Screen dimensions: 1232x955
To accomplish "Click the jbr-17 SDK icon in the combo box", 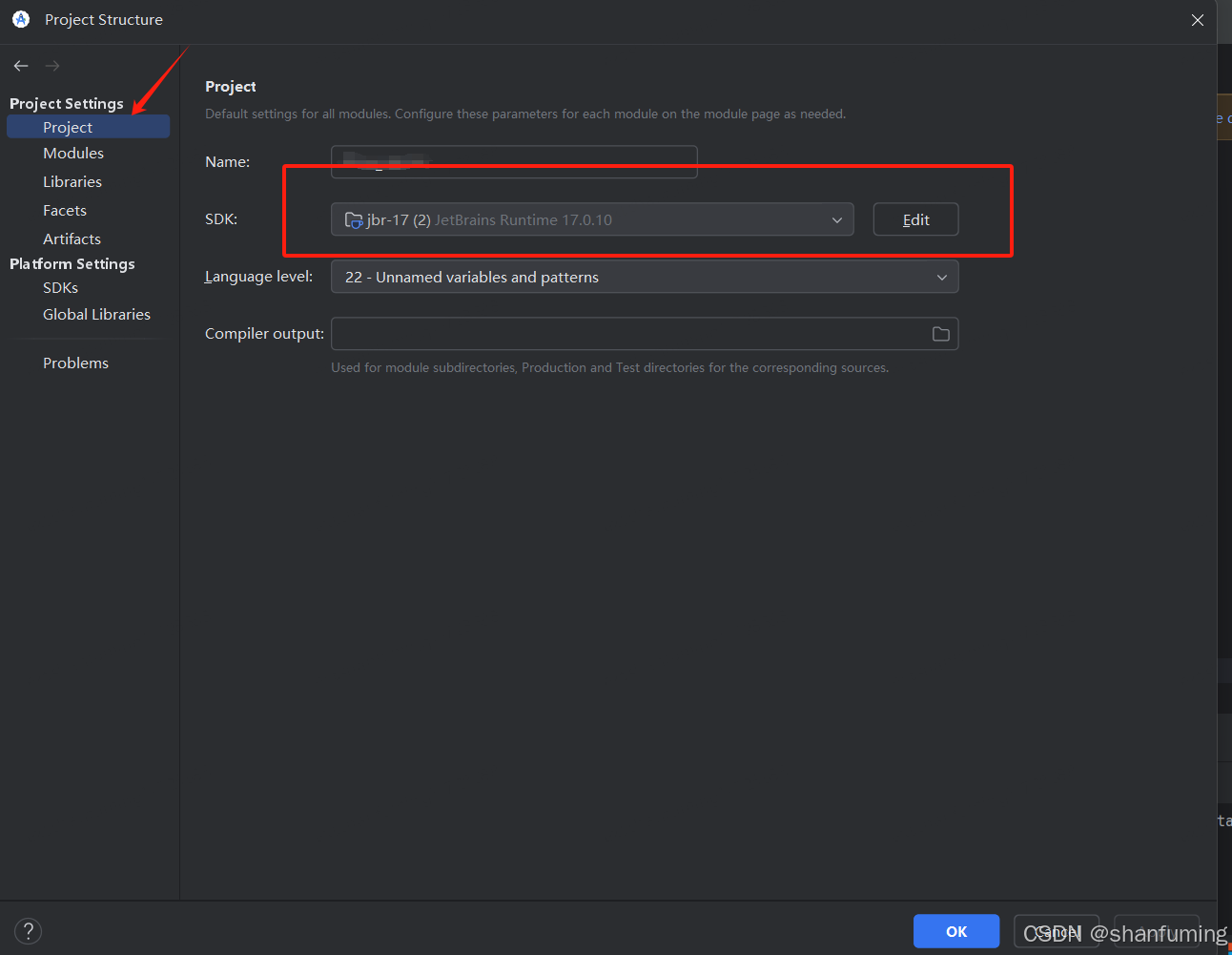I will coord(352,218).
